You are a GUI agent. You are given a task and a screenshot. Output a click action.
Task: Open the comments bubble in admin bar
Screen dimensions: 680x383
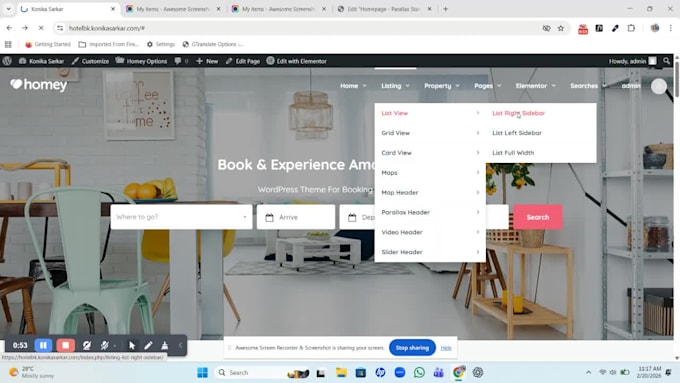tap(181, 61)
